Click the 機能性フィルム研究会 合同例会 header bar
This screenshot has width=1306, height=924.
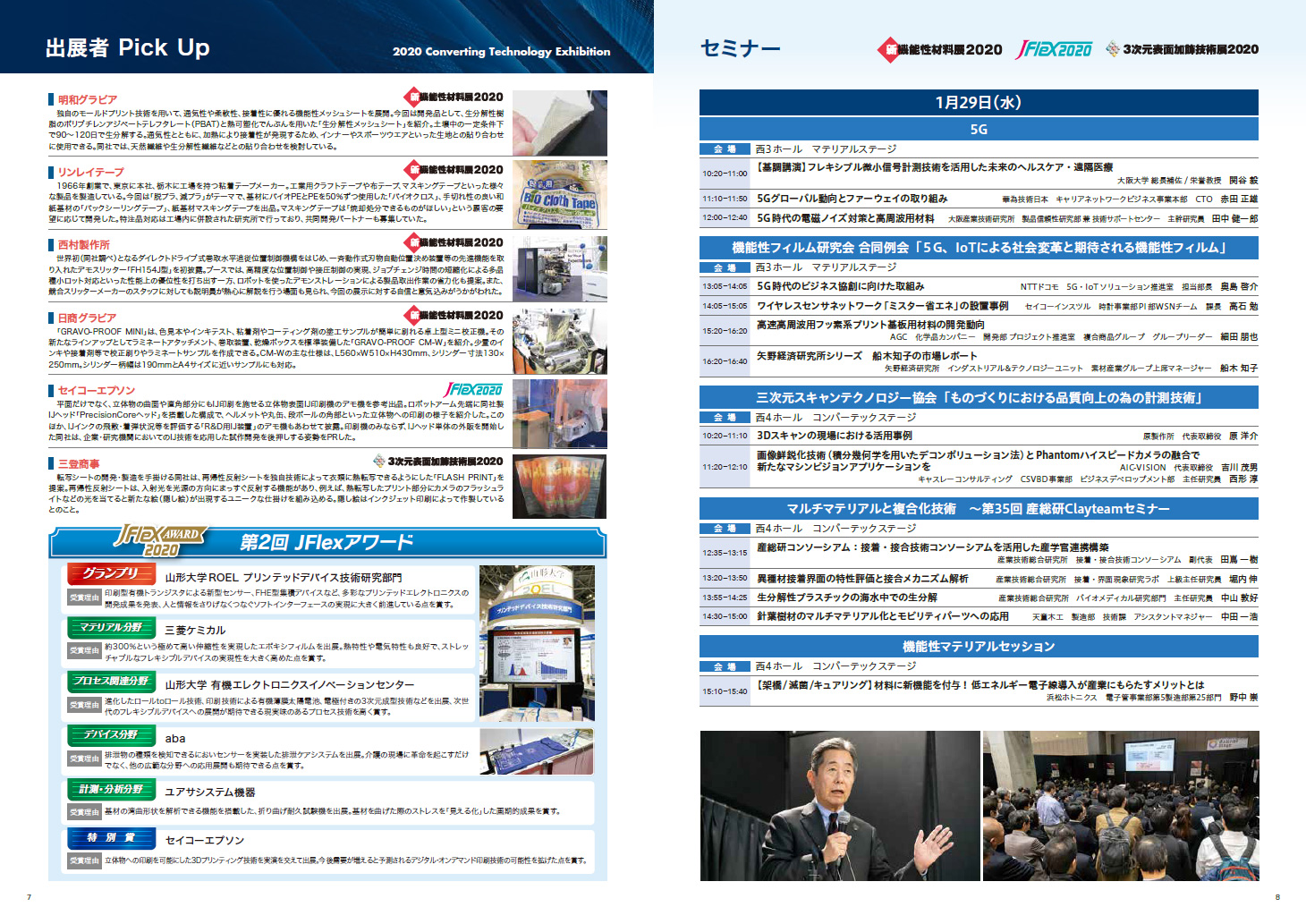[979, 248]
